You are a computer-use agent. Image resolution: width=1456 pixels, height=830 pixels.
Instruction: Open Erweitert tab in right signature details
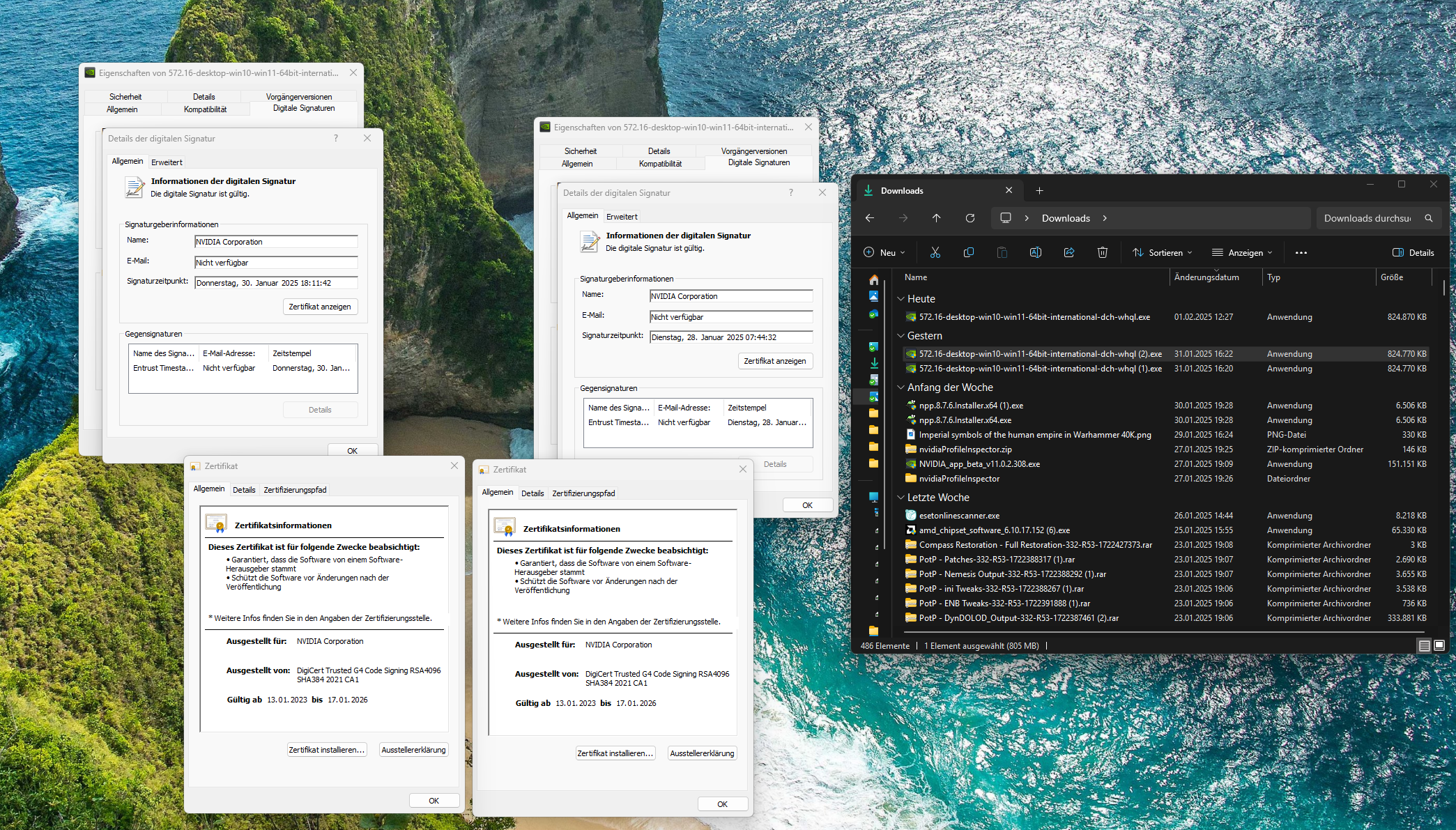click(x=622, y=217)
